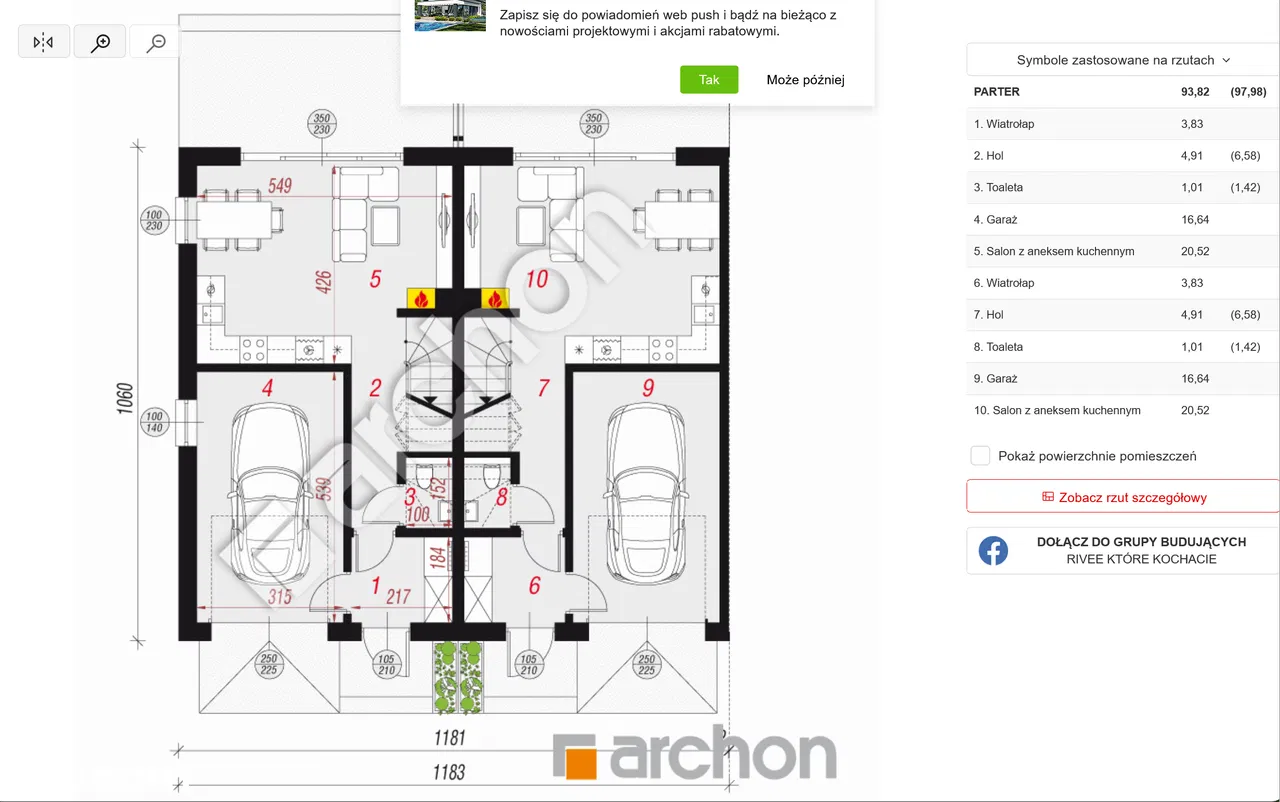Click the house thumbnail in notification popup

[x=450, y=16]
